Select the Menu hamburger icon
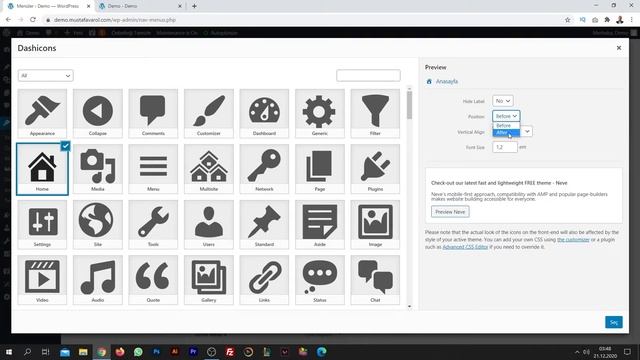The height and width of the screenshot is (360, 640). tap(153, 169)
